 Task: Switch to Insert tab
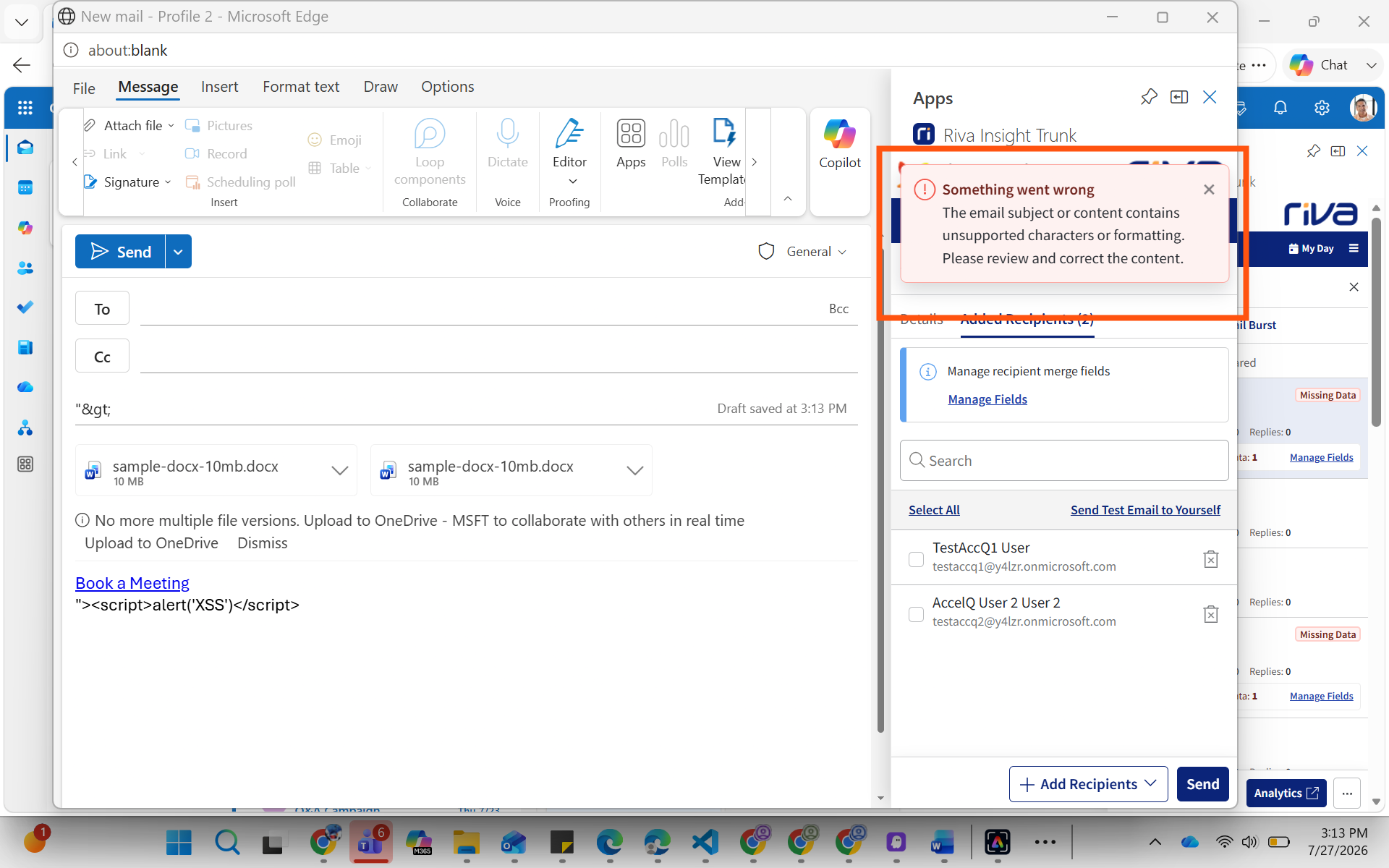(x=219, y=87)
